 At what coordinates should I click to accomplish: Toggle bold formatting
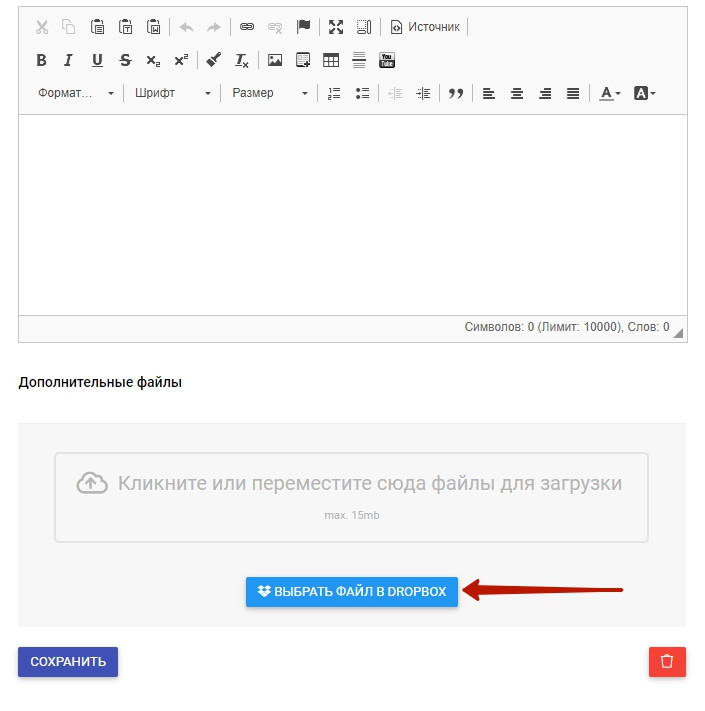tap(41, 60)
